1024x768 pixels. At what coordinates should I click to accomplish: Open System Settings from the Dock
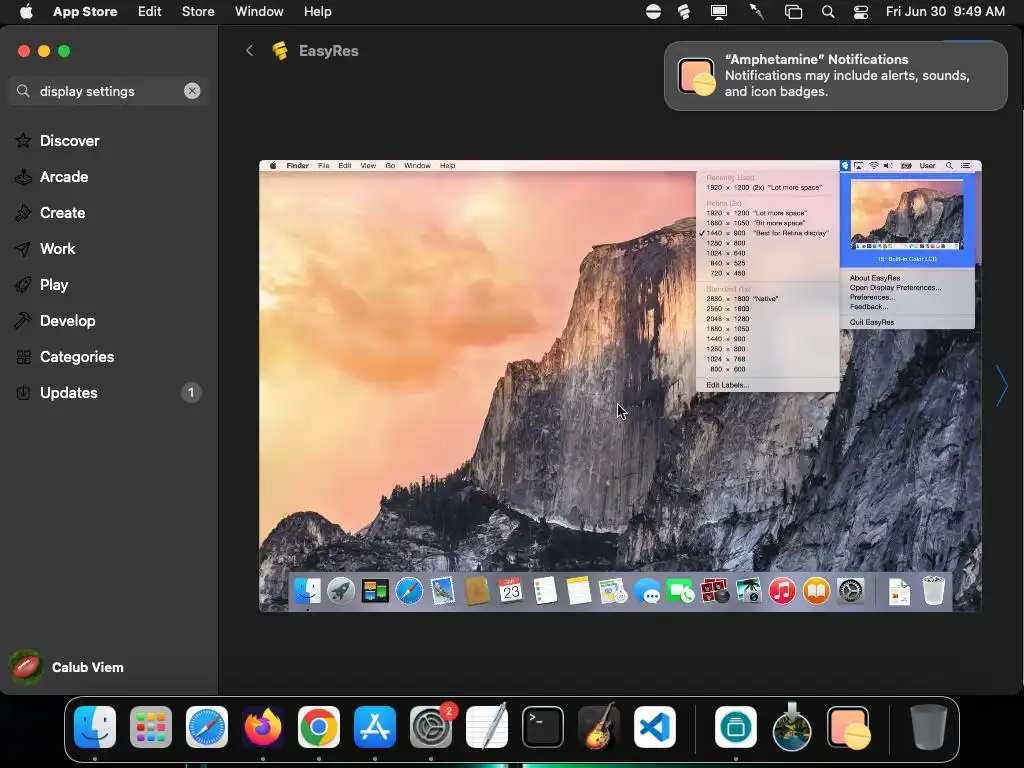coord(431,727)
